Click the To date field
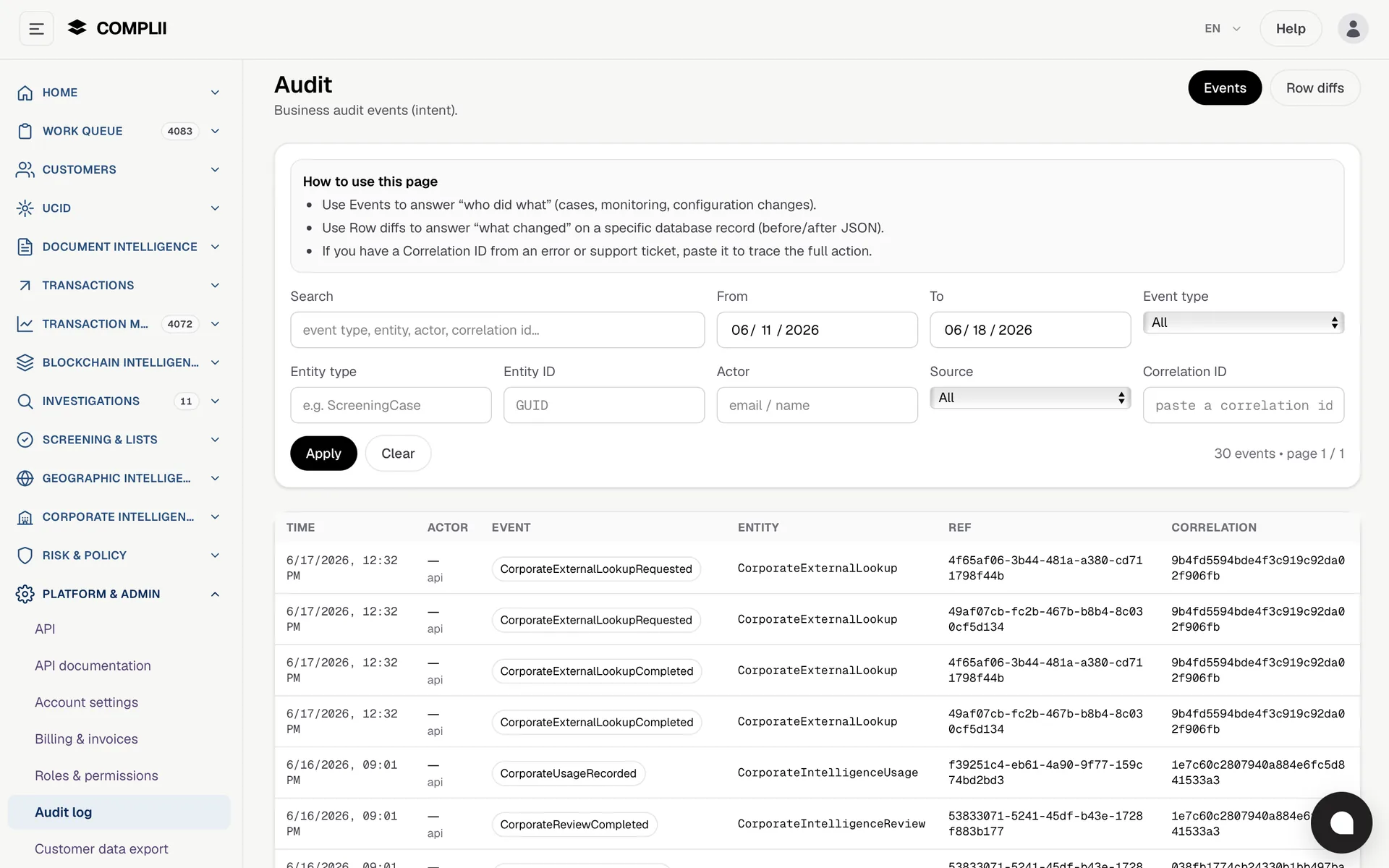This screenshot has width=1389, height=868. pos(1029,330)
